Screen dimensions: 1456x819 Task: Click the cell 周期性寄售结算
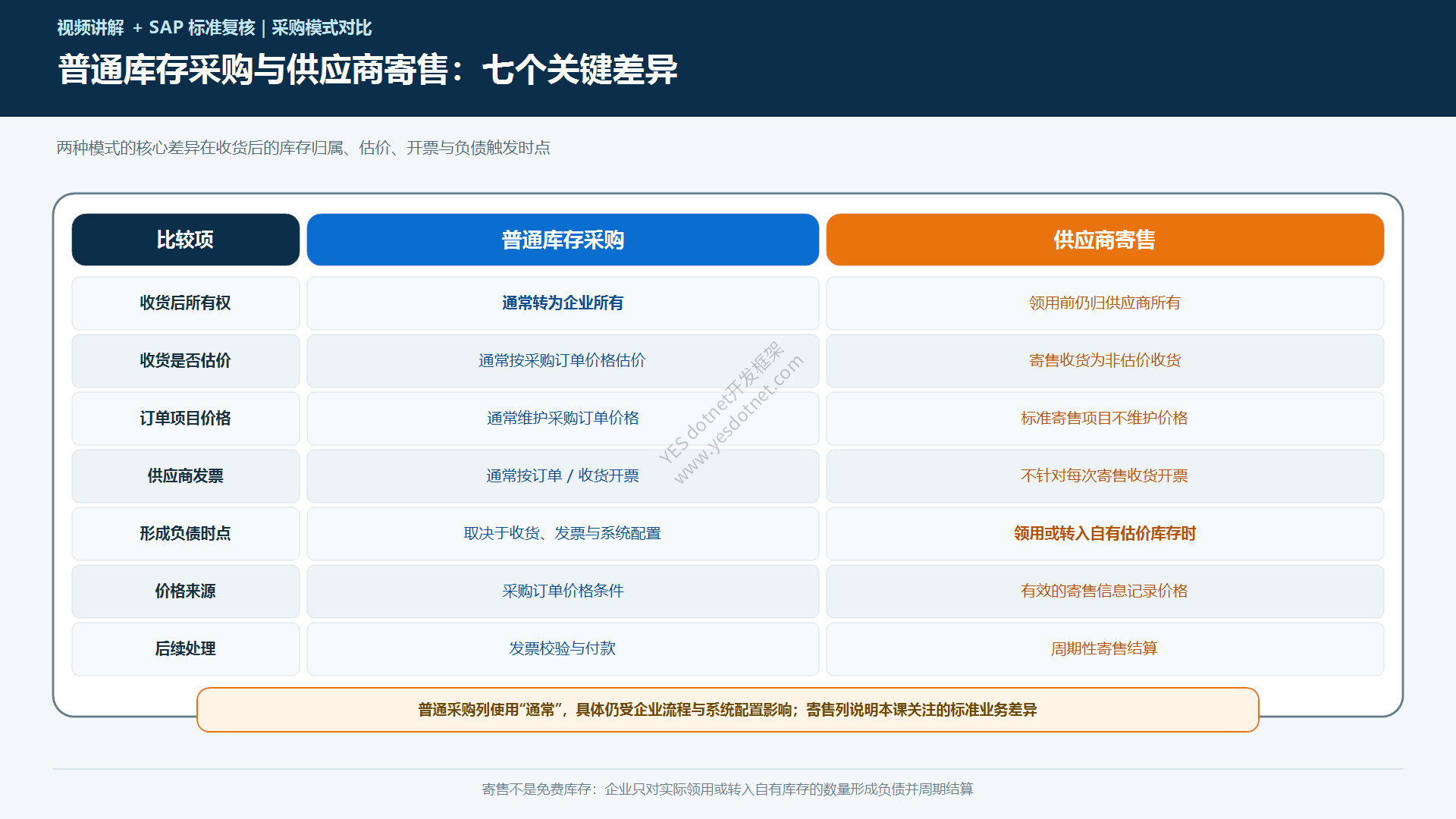click(x=1105, y=649)
